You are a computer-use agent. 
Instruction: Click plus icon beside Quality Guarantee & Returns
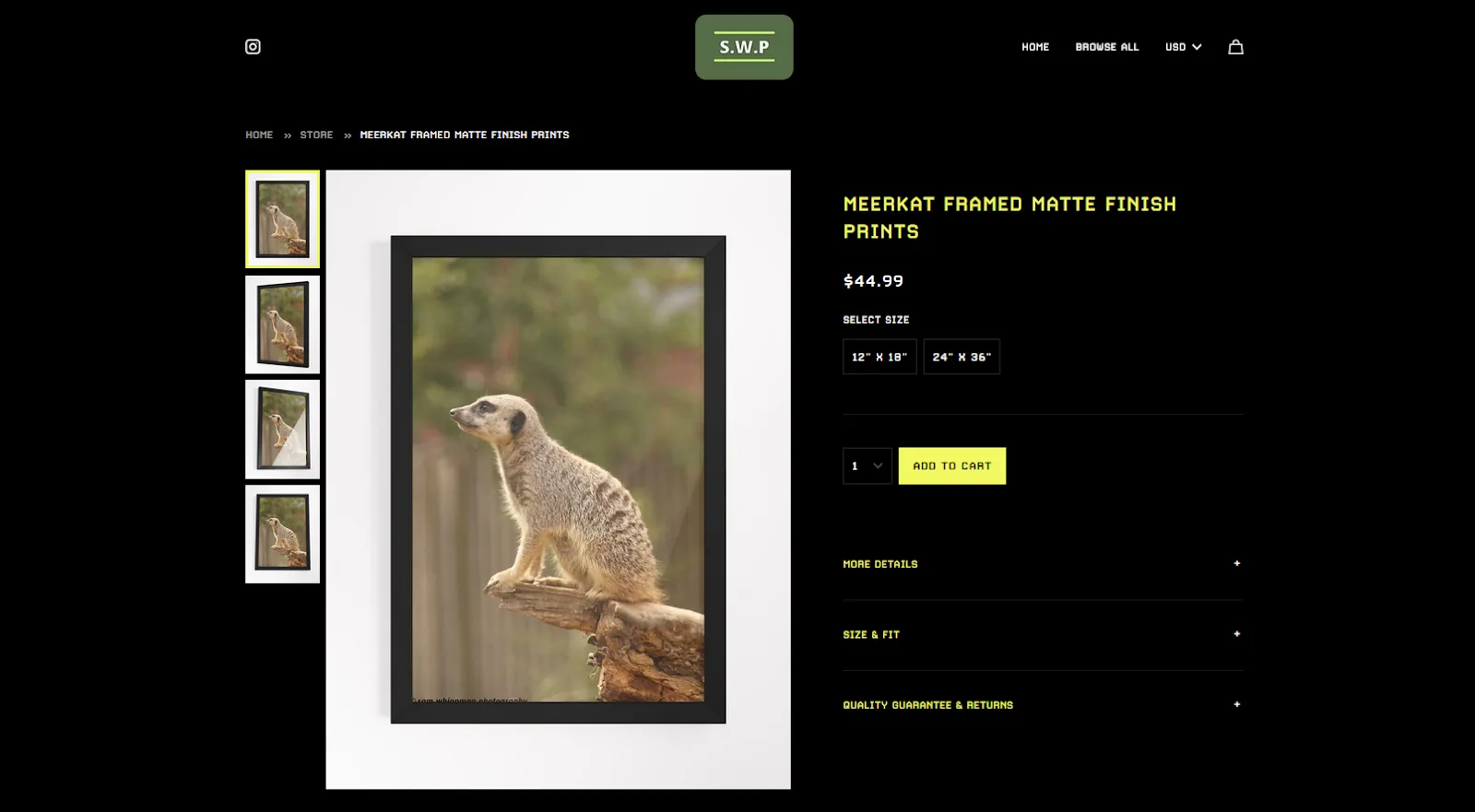(x=1236, y=704)
